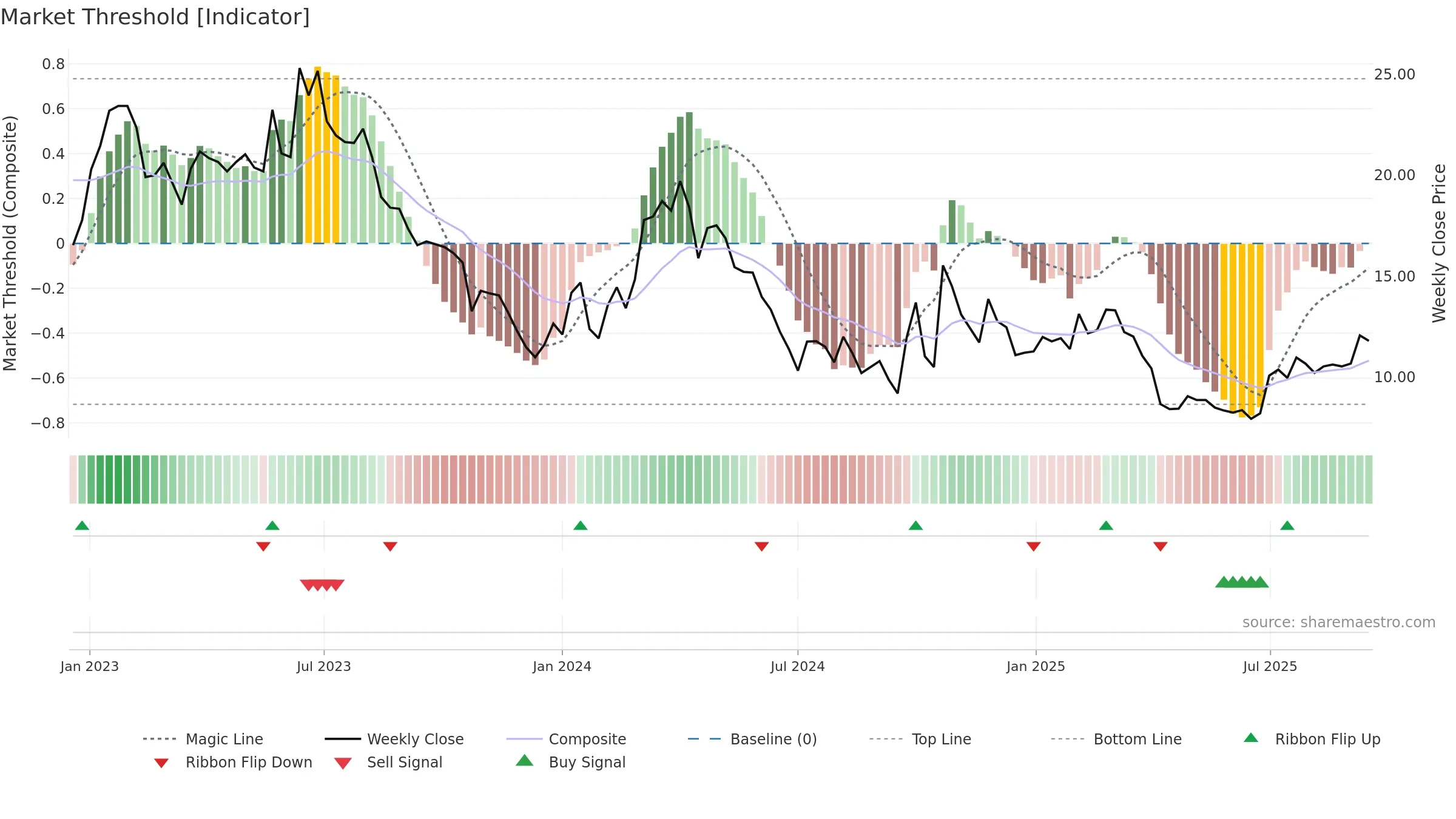Click the red ribbon flip down triangle before Jul 2023
1456x819 pixels.
[263, 547]
